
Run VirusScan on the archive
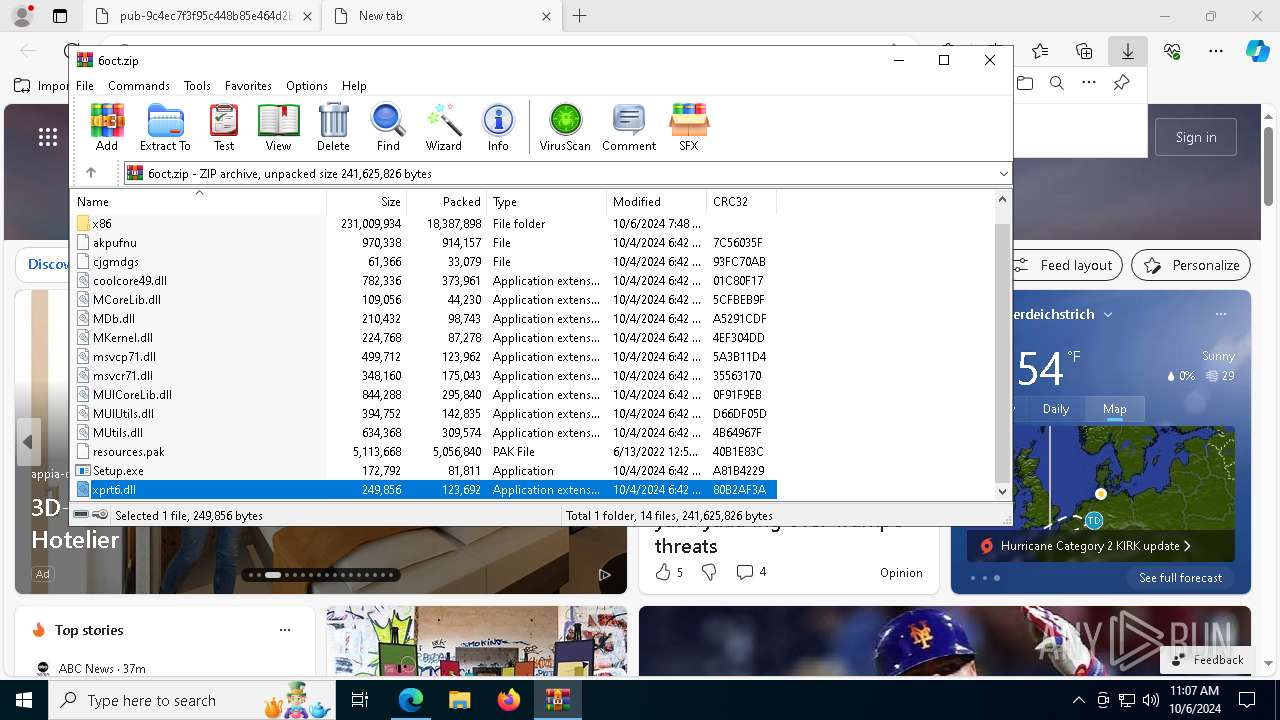[x=565, y=127]
